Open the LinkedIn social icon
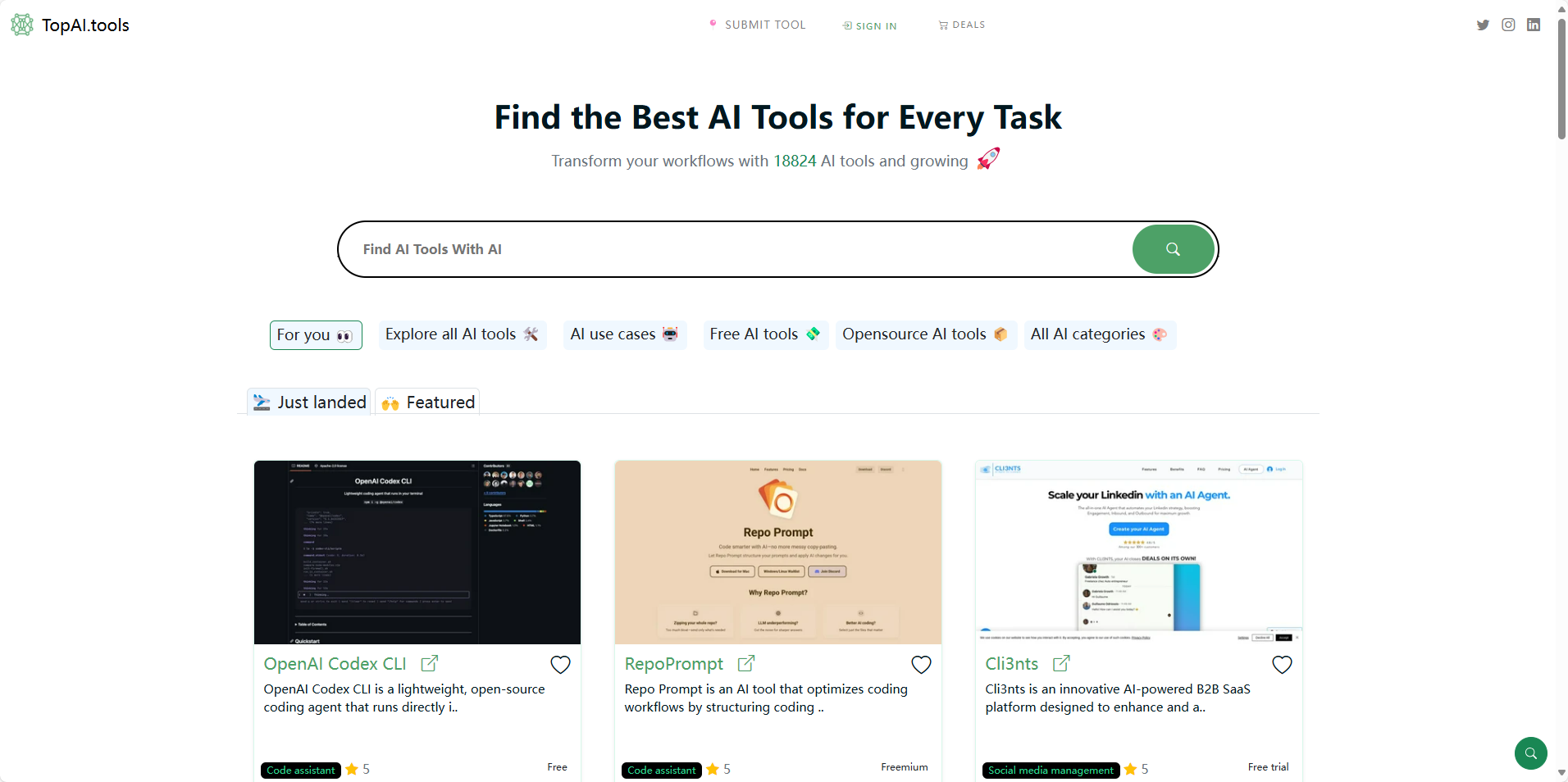The image size is (1568, 782). 1534,25
